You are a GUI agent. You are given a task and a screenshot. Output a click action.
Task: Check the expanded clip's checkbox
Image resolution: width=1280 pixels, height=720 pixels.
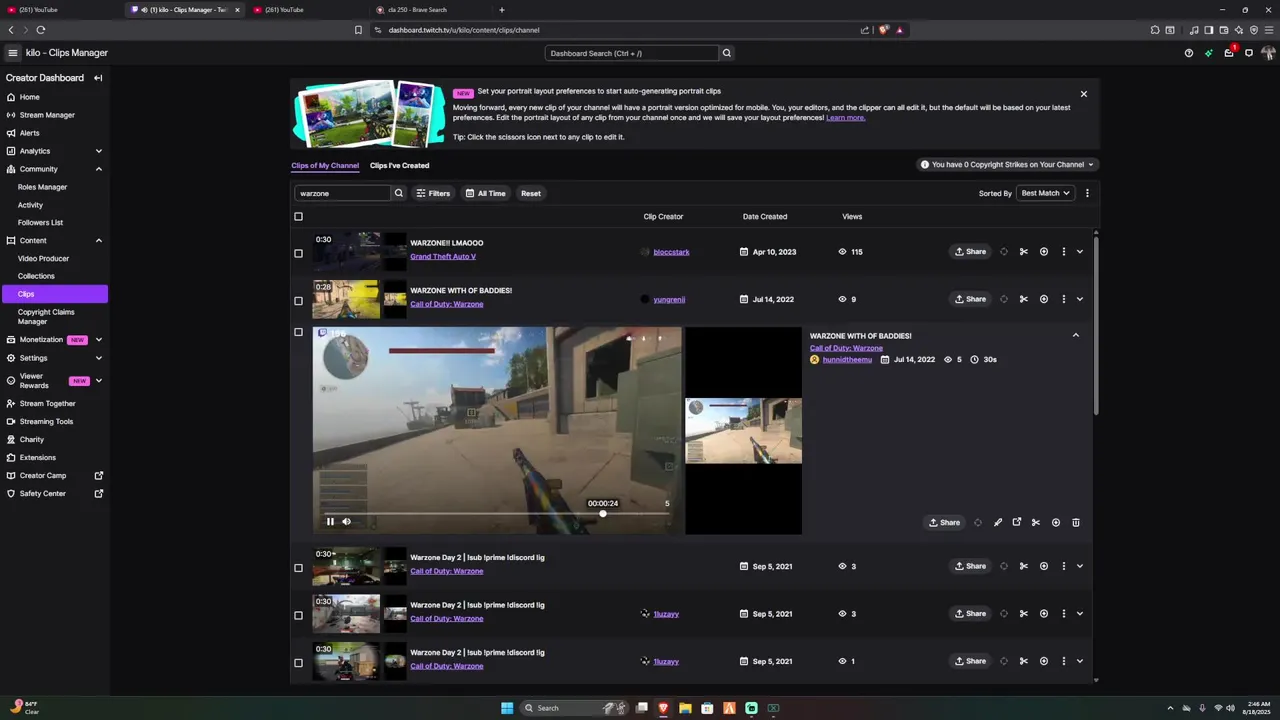pyautogui.click(x=298, y=332)
